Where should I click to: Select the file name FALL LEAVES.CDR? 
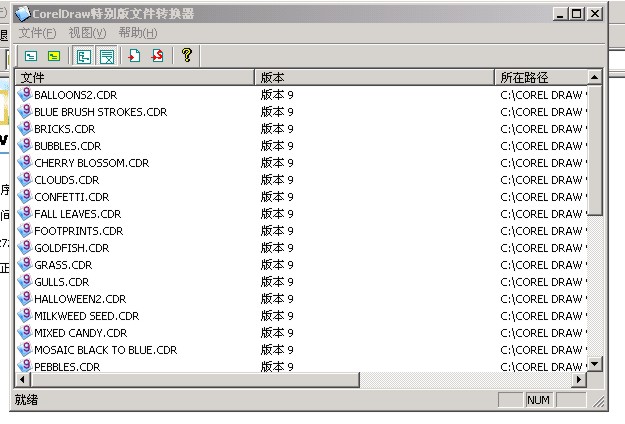click(78, 214)
